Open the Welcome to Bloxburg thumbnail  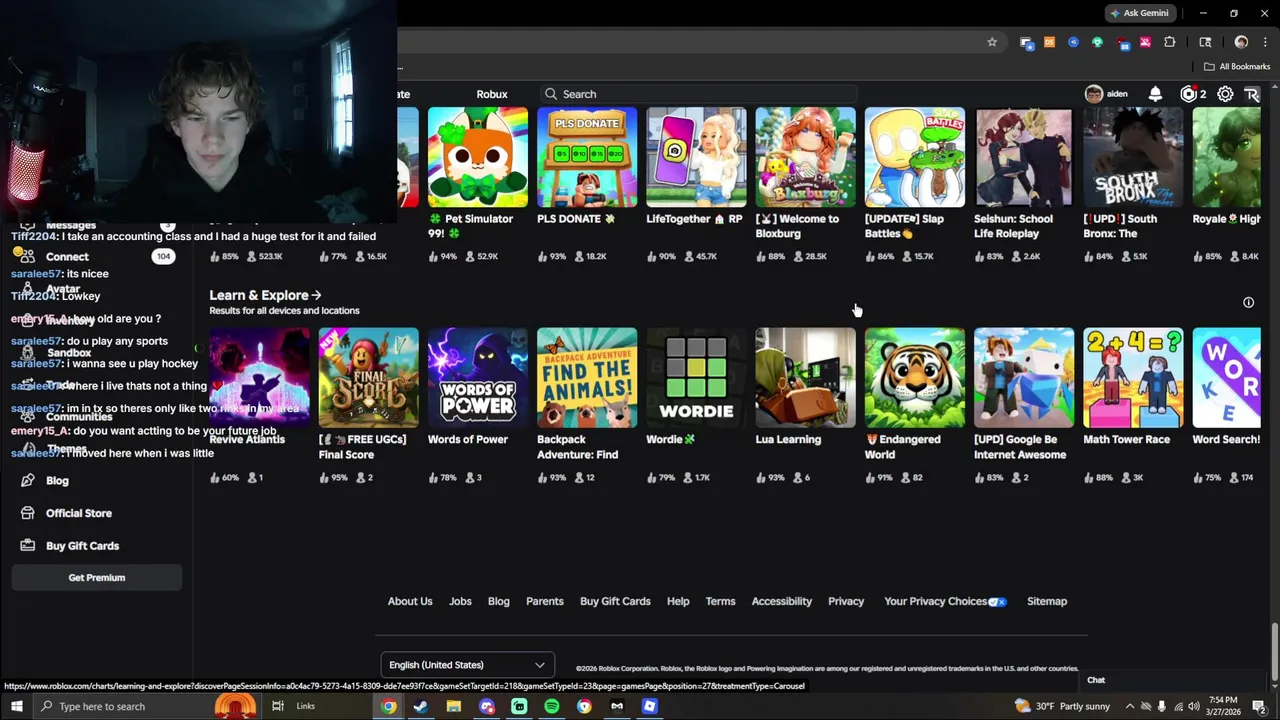tap(806, 157)
